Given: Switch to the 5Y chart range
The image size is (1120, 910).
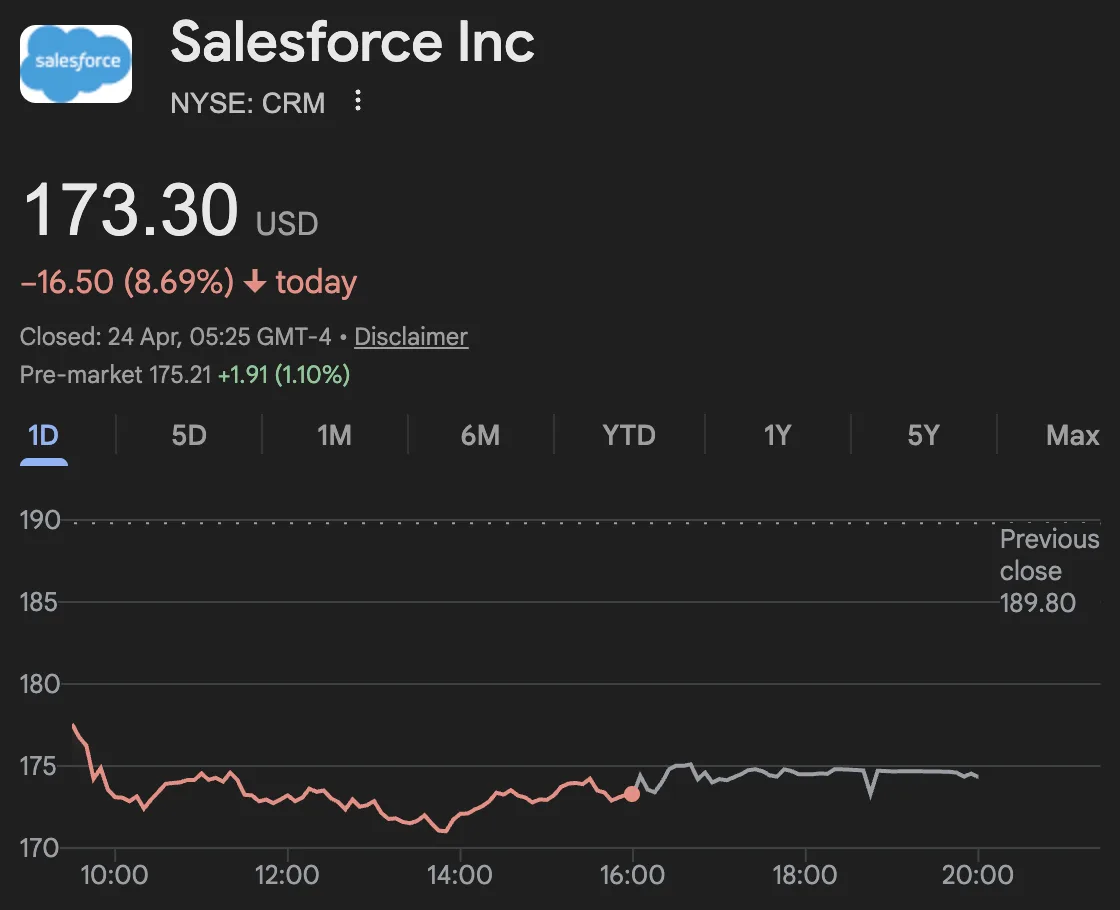Looking at the screenshot, I should (x=923, y=436).
